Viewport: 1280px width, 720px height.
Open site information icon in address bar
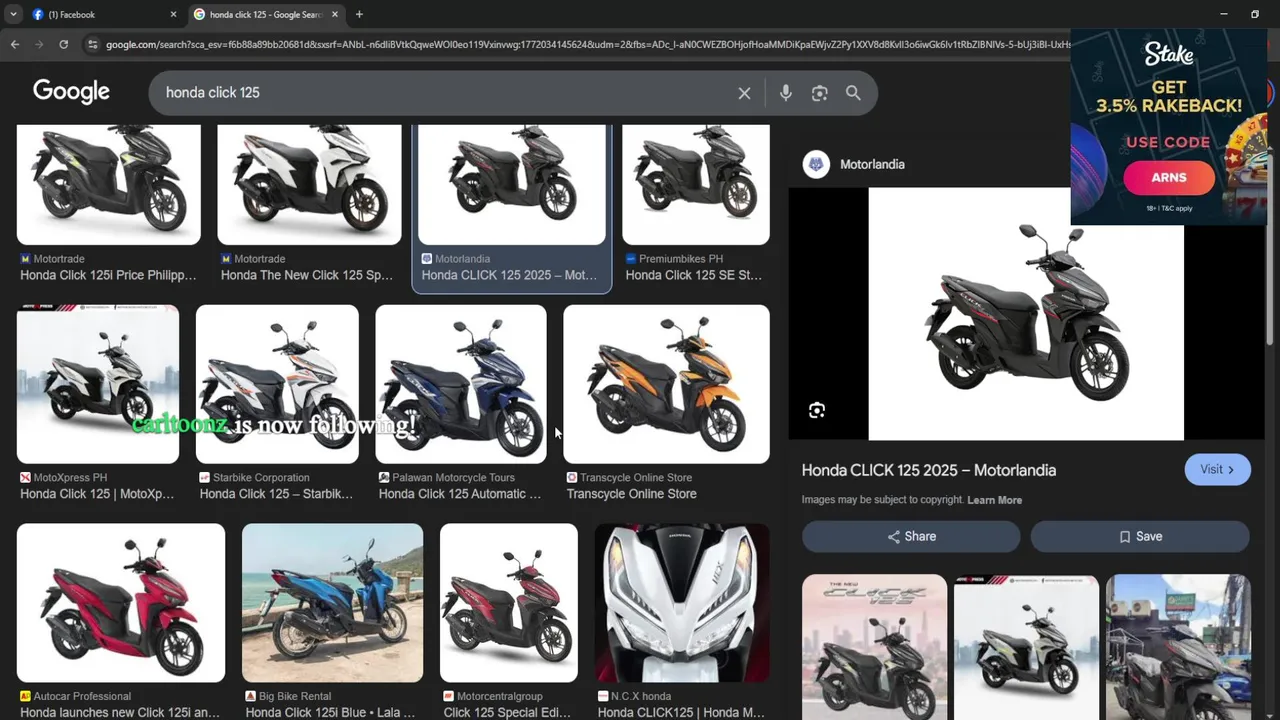point(93,44)
